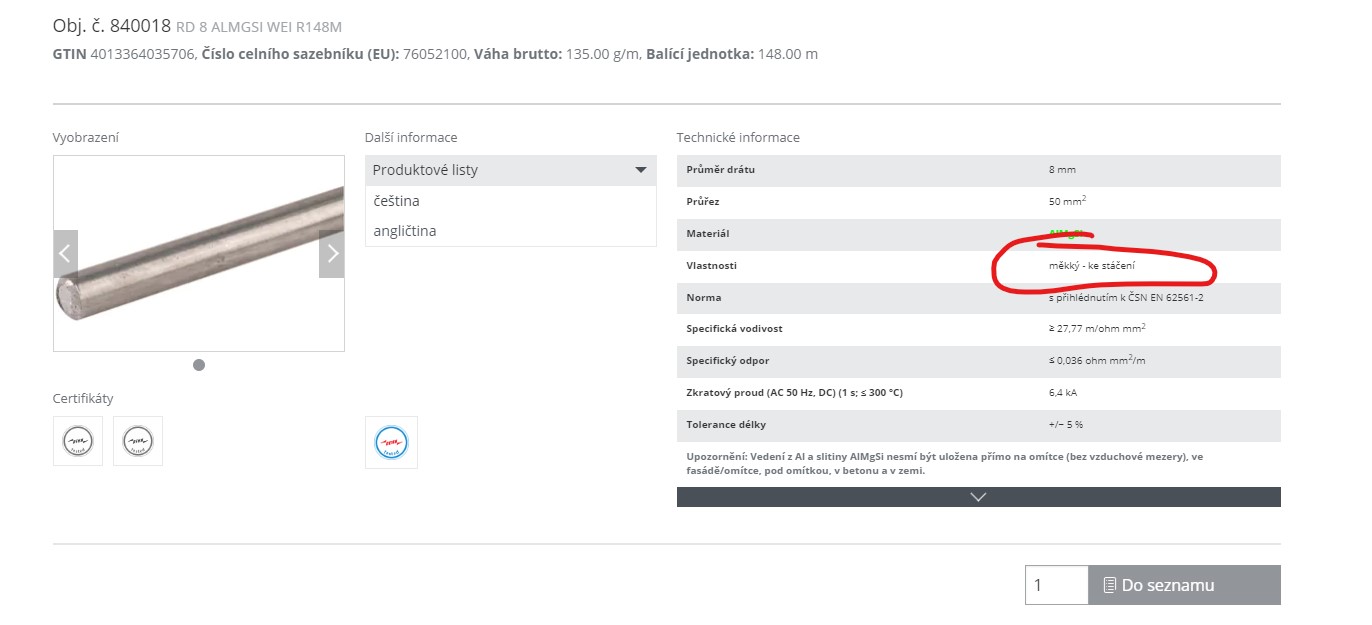Add the product via Do seznamu button

1184,585
